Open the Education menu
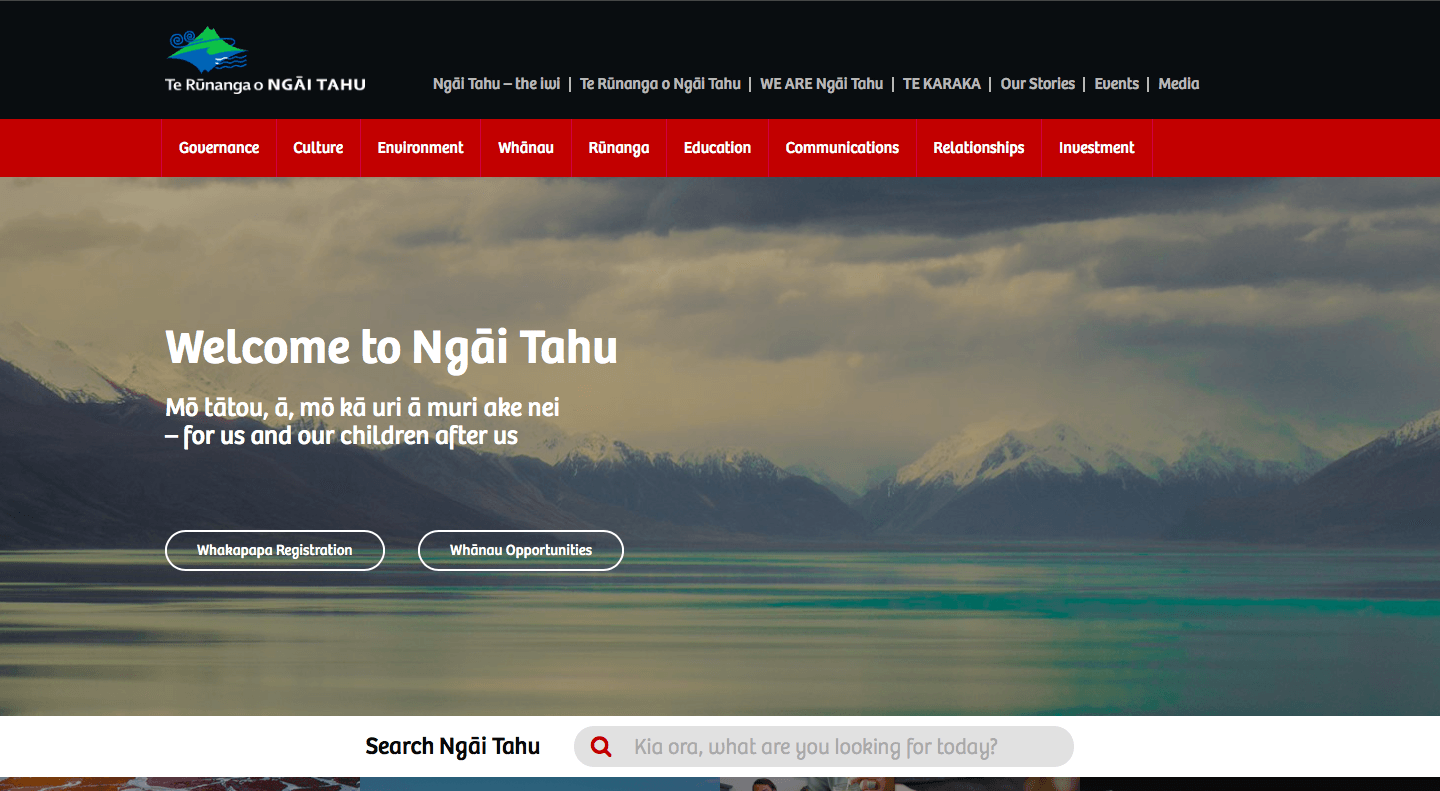Viewport: 1440px width, 791px height. pyautogui.click(x=717, y=148)
